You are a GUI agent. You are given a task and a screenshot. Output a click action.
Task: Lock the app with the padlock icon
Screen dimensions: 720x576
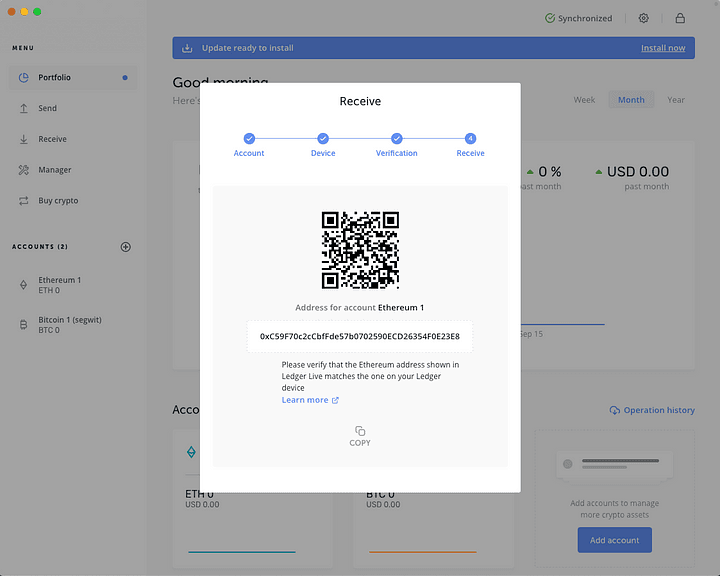pos(680,18)
